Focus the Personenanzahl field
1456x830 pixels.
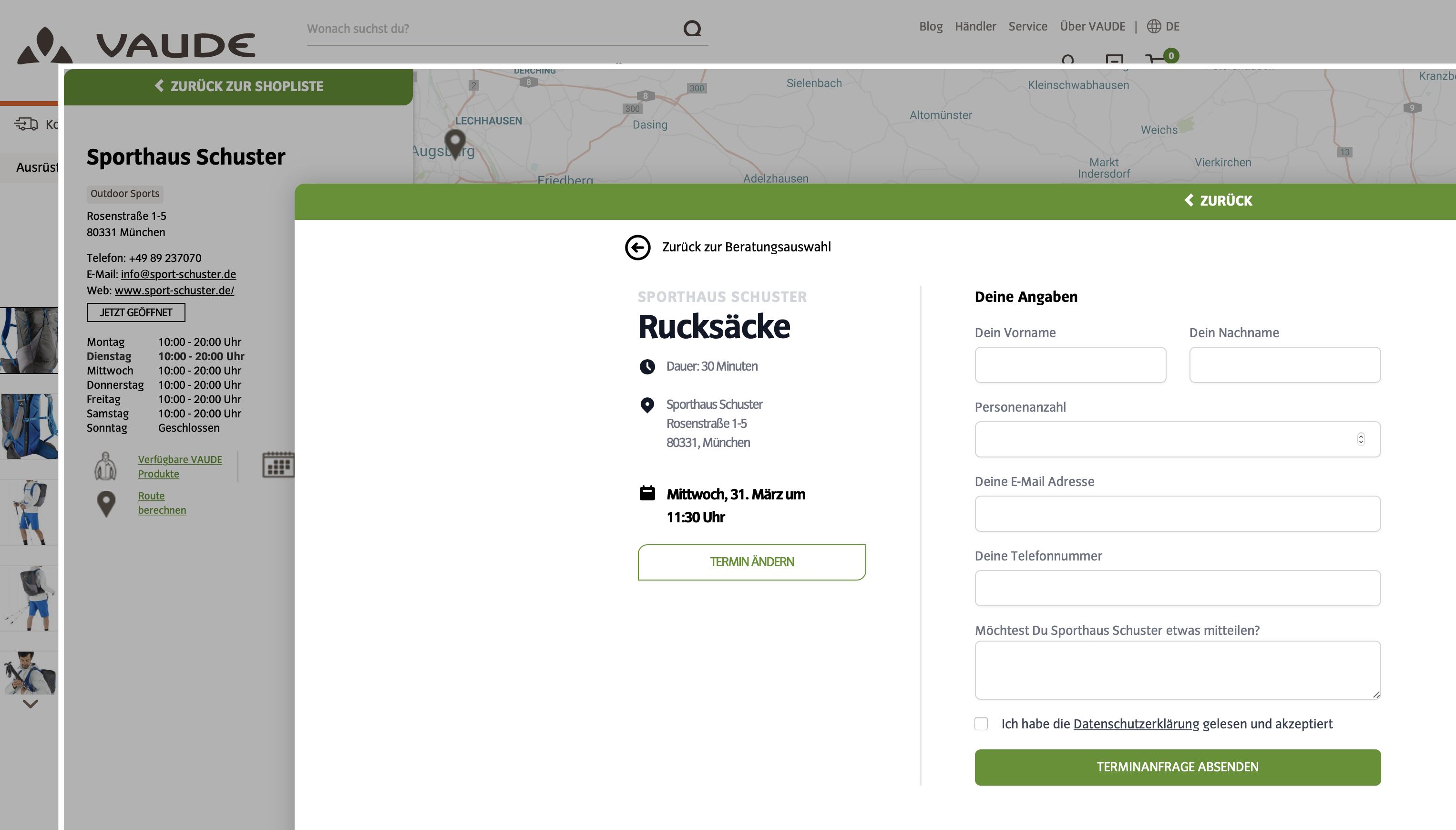(1178, 439)
